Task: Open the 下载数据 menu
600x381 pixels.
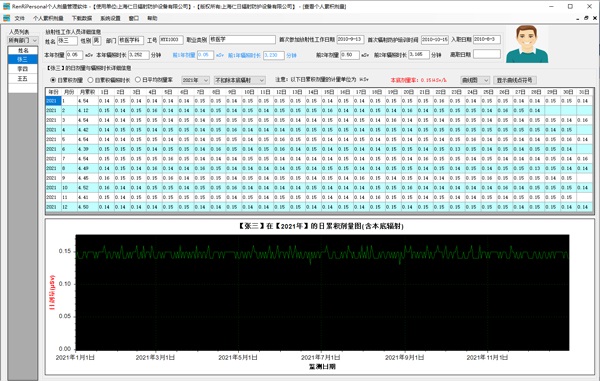Action: pyautogui.click(x=82, y=18)
